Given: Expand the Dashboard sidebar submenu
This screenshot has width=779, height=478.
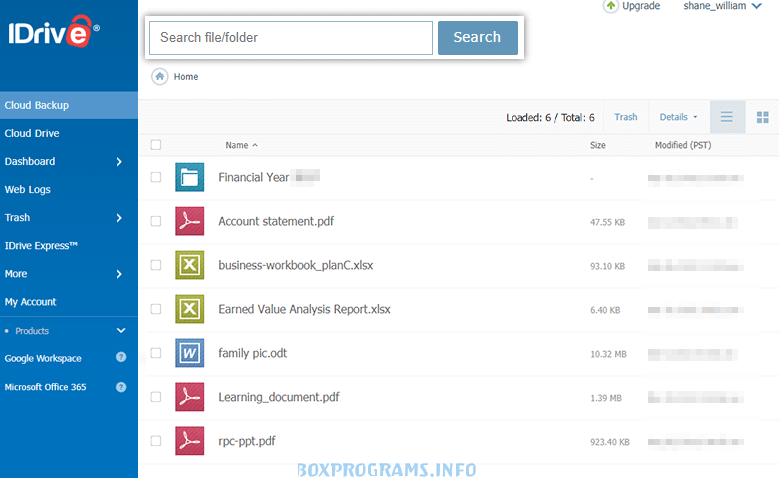Looking at the screenshot, I should coord(119,161).
